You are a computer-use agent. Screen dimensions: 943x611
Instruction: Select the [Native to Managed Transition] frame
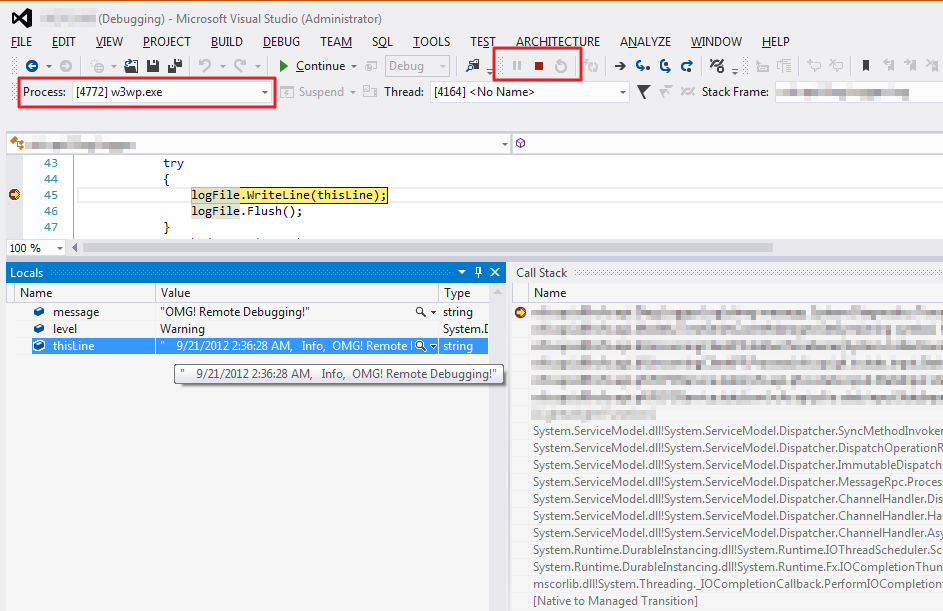coord(615,601)
